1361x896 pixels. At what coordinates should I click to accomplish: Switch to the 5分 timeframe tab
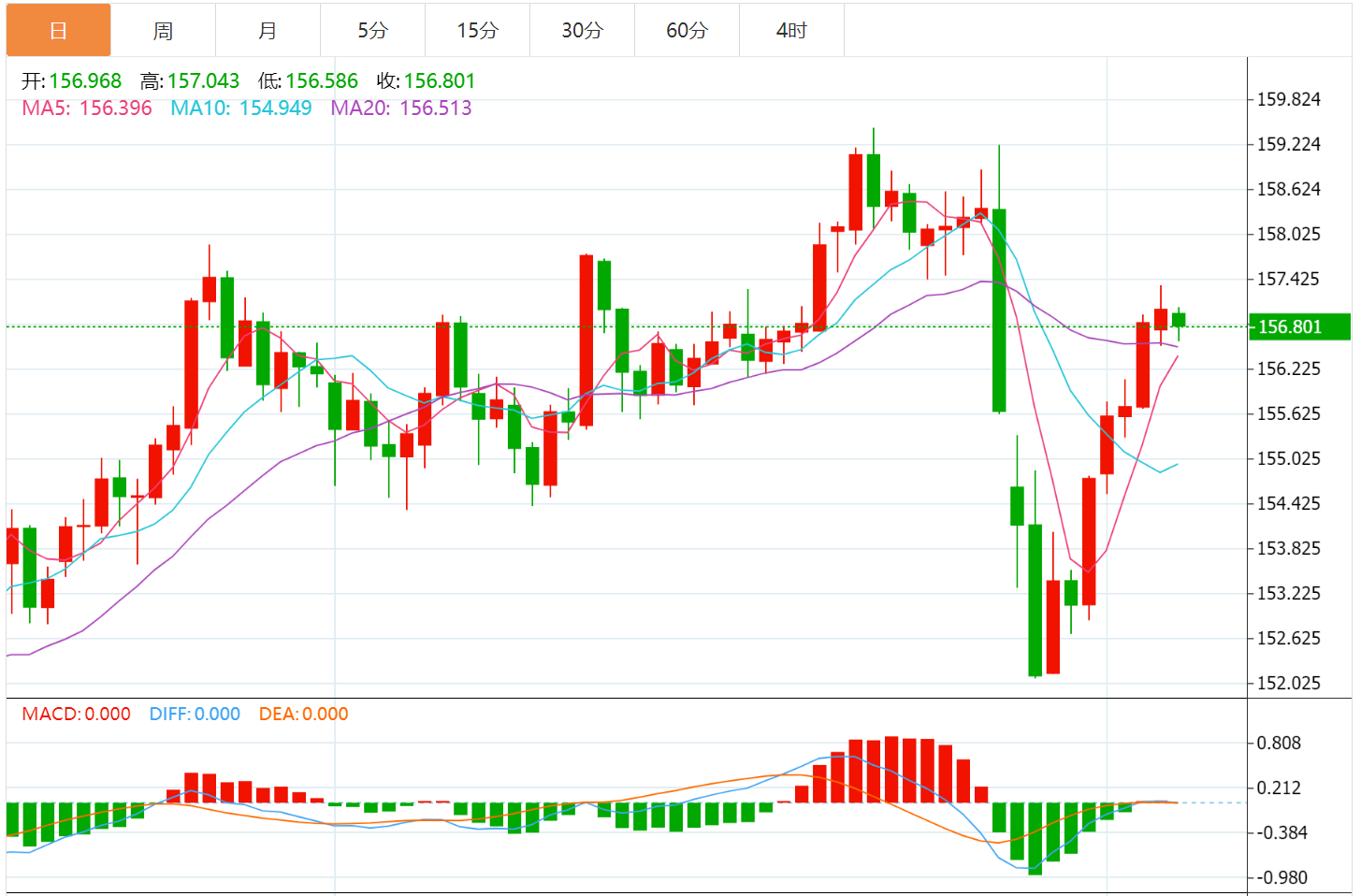coord(372,31)
